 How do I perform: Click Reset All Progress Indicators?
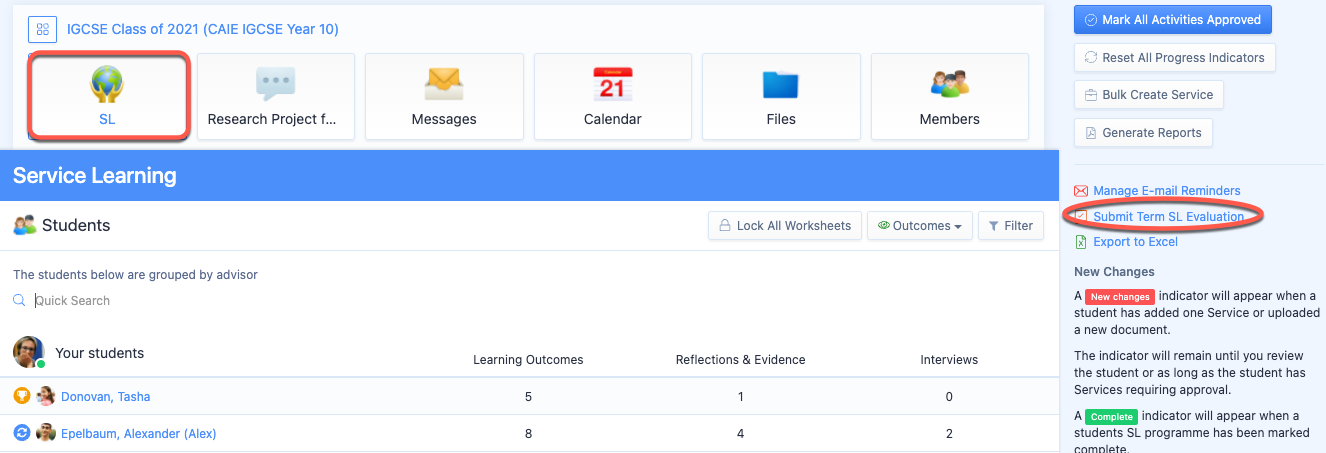coord(1174,57)
